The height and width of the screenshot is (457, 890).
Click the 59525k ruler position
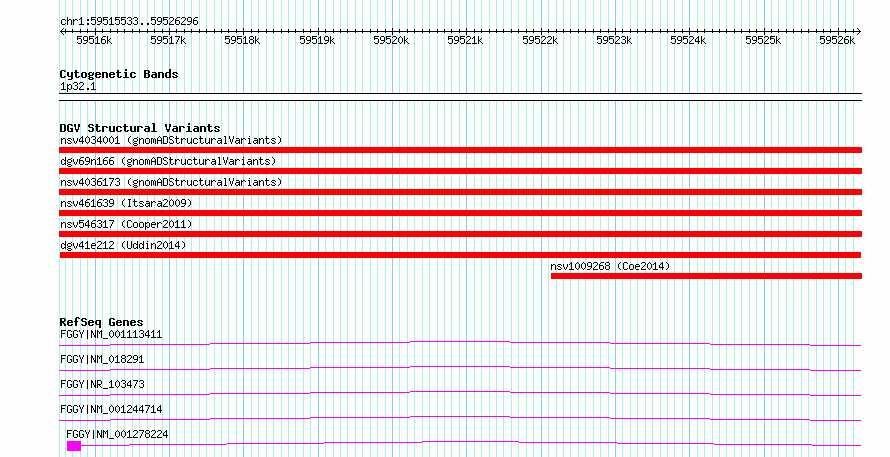tap(763, 40)
